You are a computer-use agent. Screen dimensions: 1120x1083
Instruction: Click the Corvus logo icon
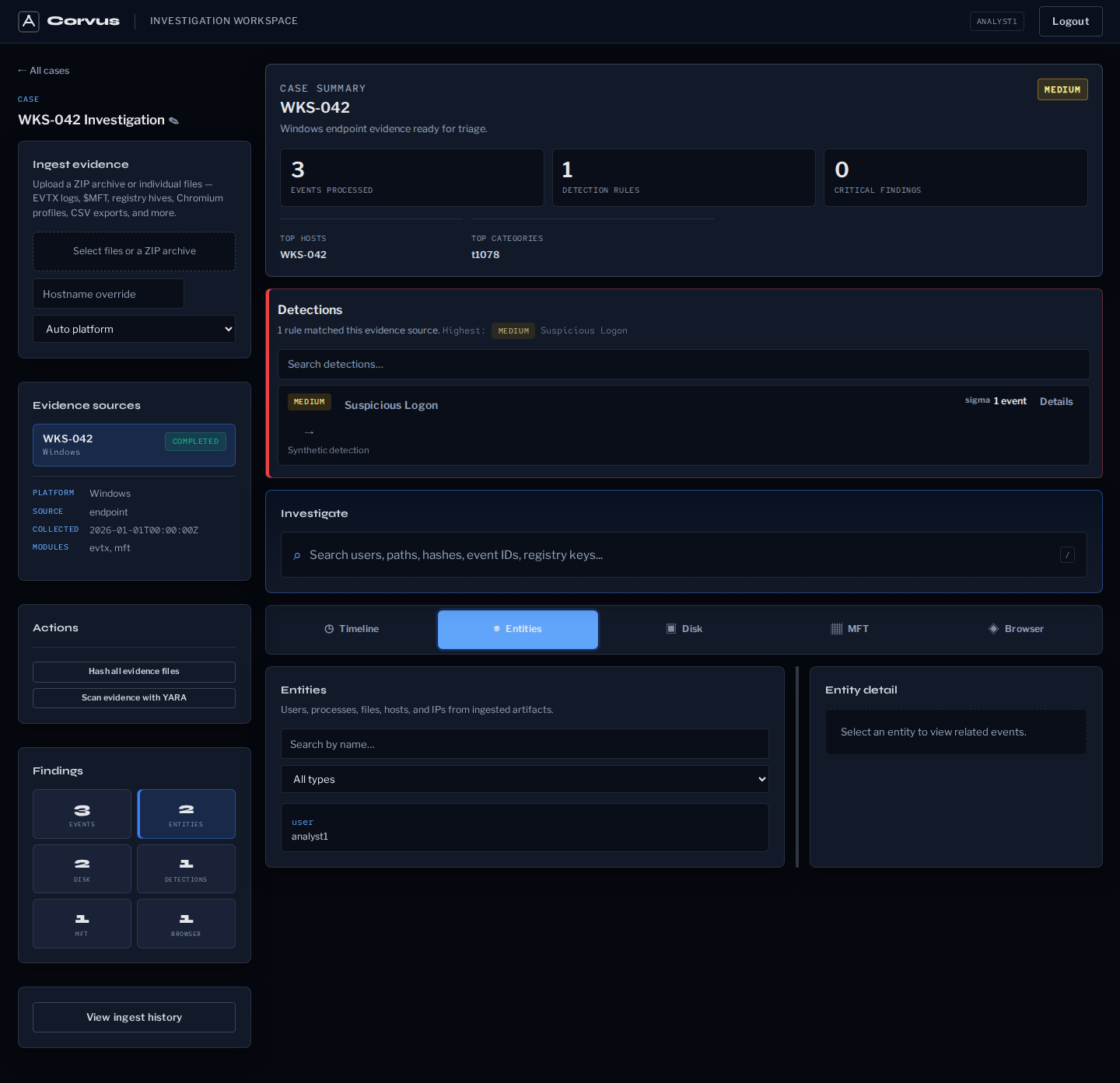point(29,21)
